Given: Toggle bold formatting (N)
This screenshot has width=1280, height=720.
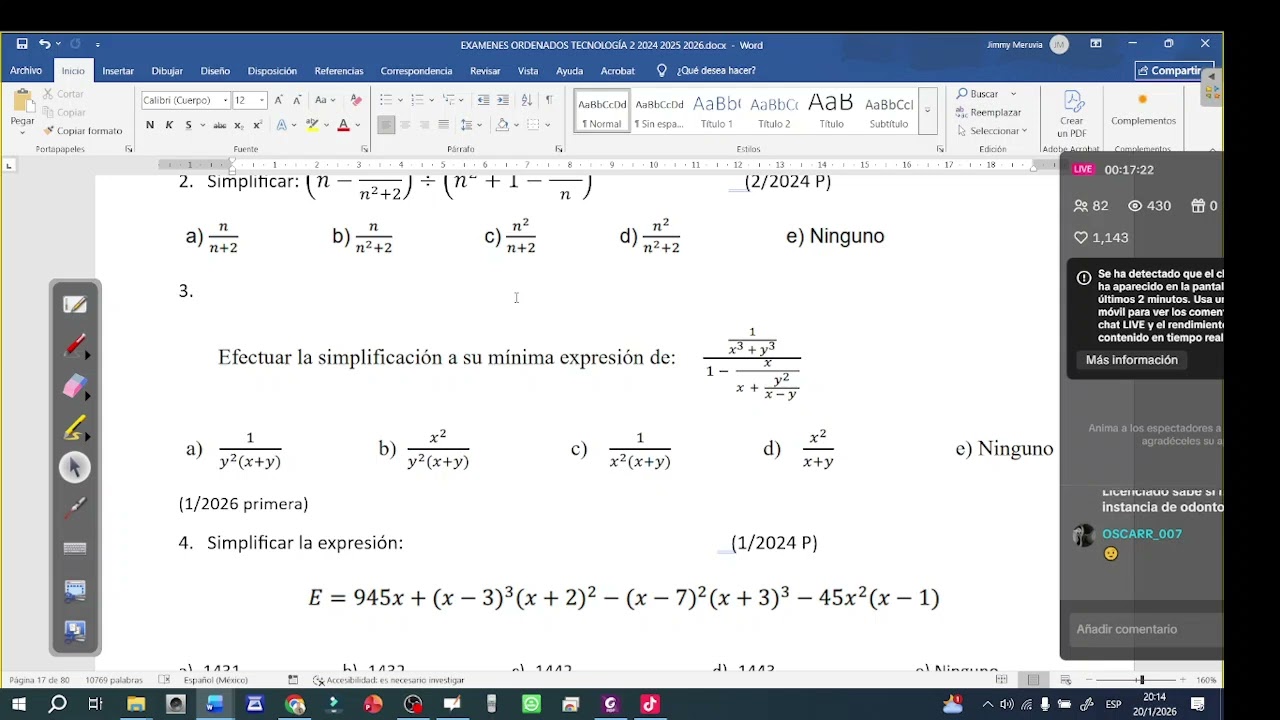Looking at the screenshot, I should pos(150,125).
